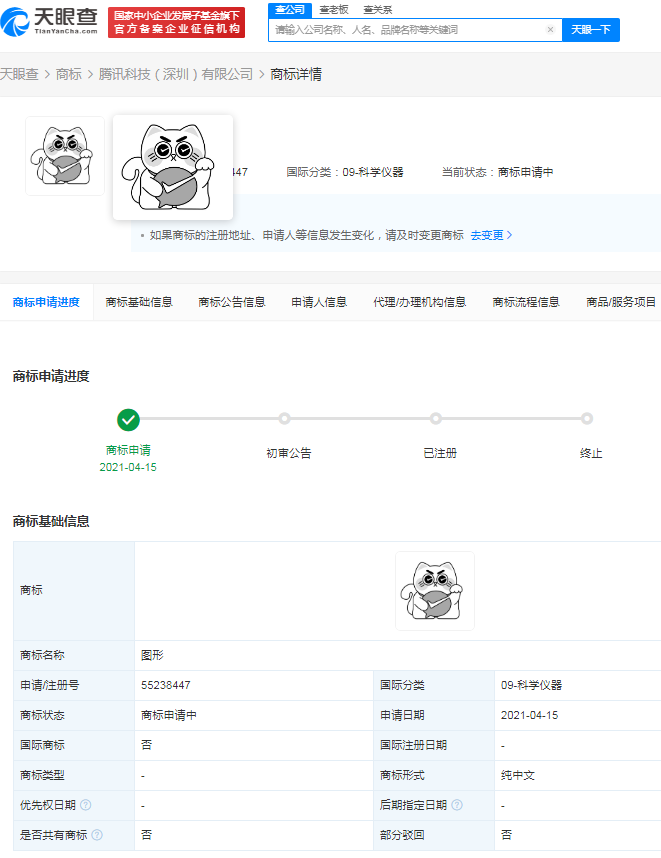Click the 已注册 progress step circle
The width and height of the screenshot is (661, 858).
(436, 419)
